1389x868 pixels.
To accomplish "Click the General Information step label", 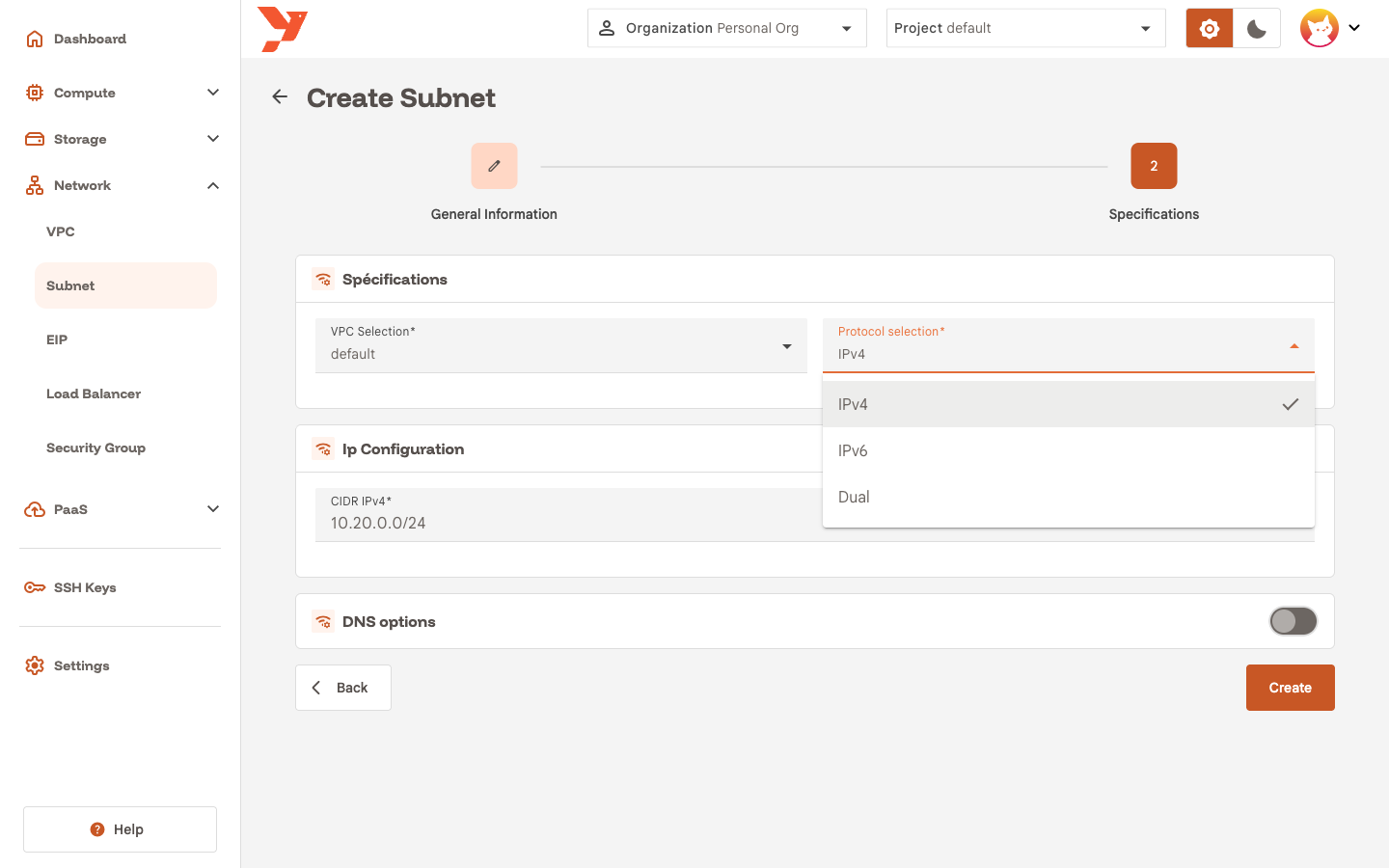I will (x=494, y=214).
